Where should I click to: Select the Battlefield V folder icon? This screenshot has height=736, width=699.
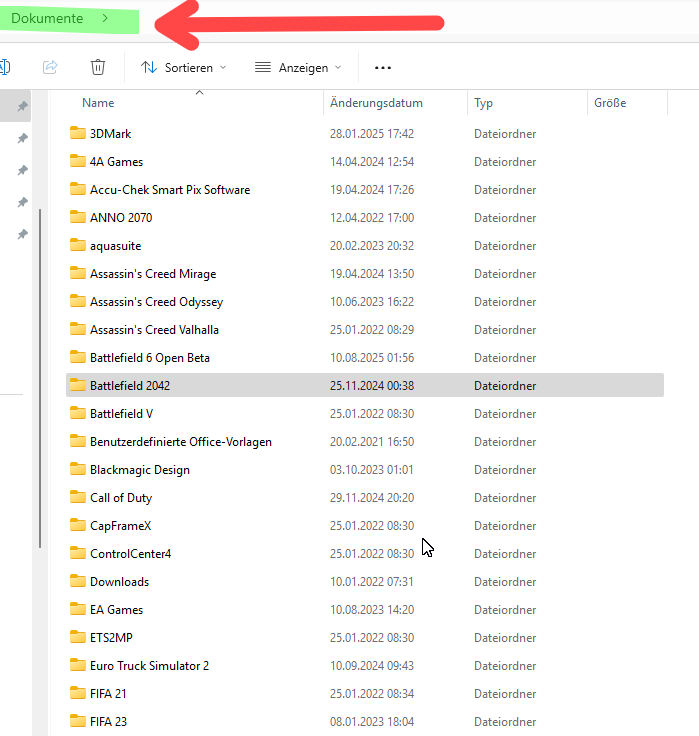[78, 414]
